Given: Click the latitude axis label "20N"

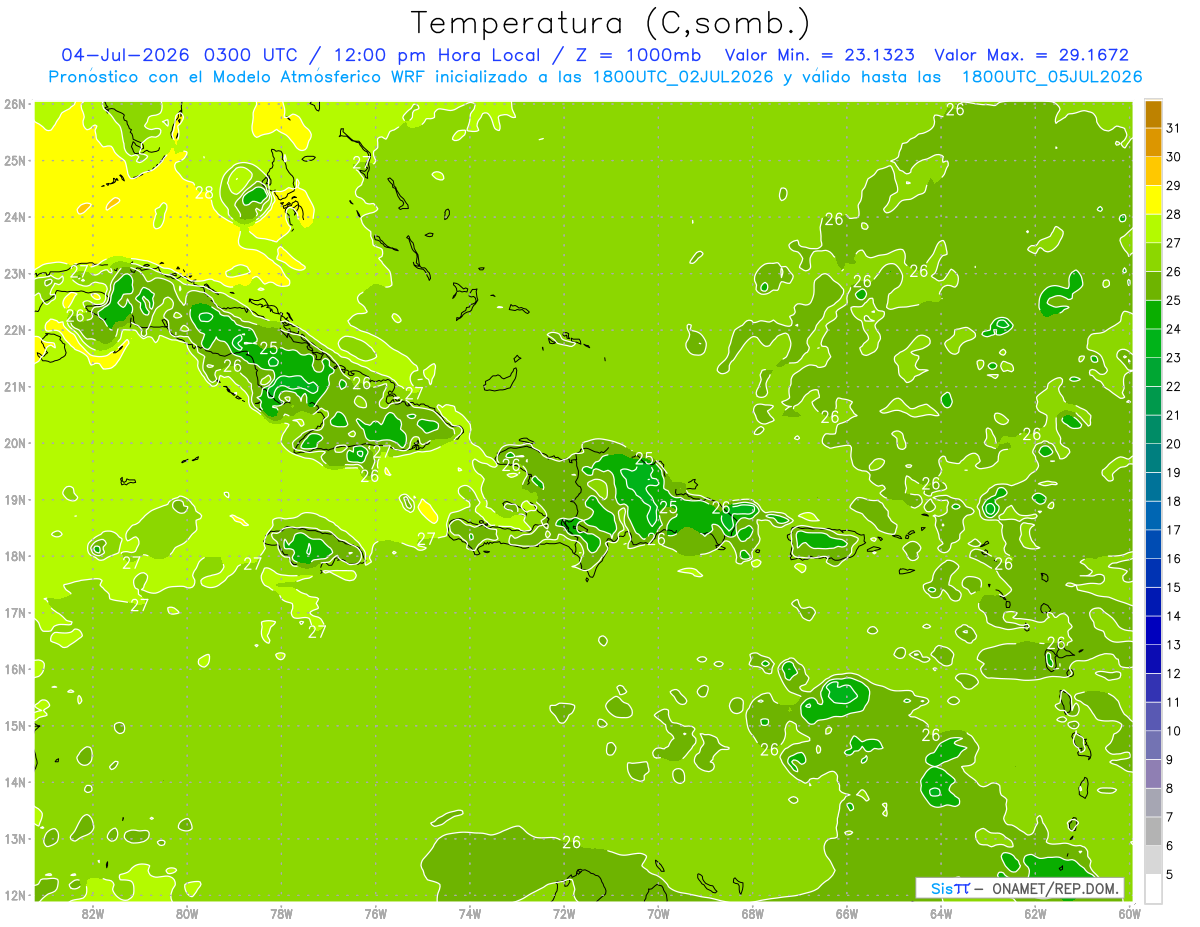Looking at the screenshot, I should pyautogui.click(x=14, y=443).
